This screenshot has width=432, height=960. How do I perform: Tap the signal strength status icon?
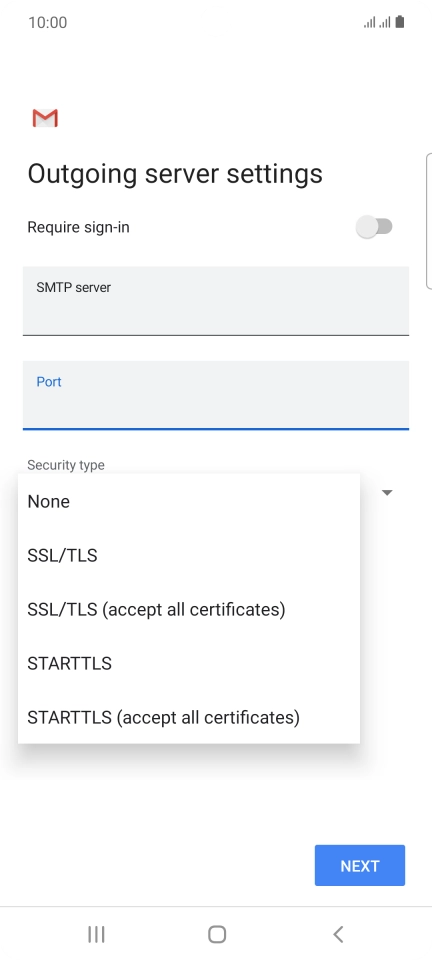[x=377, y=23]
